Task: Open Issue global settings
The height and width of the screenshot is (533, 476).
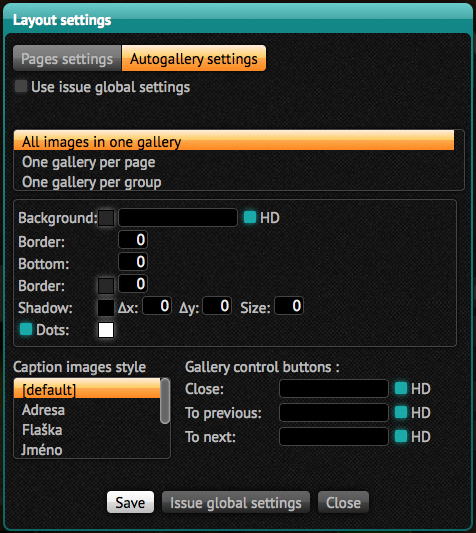Action: click(x=236, y=502)
